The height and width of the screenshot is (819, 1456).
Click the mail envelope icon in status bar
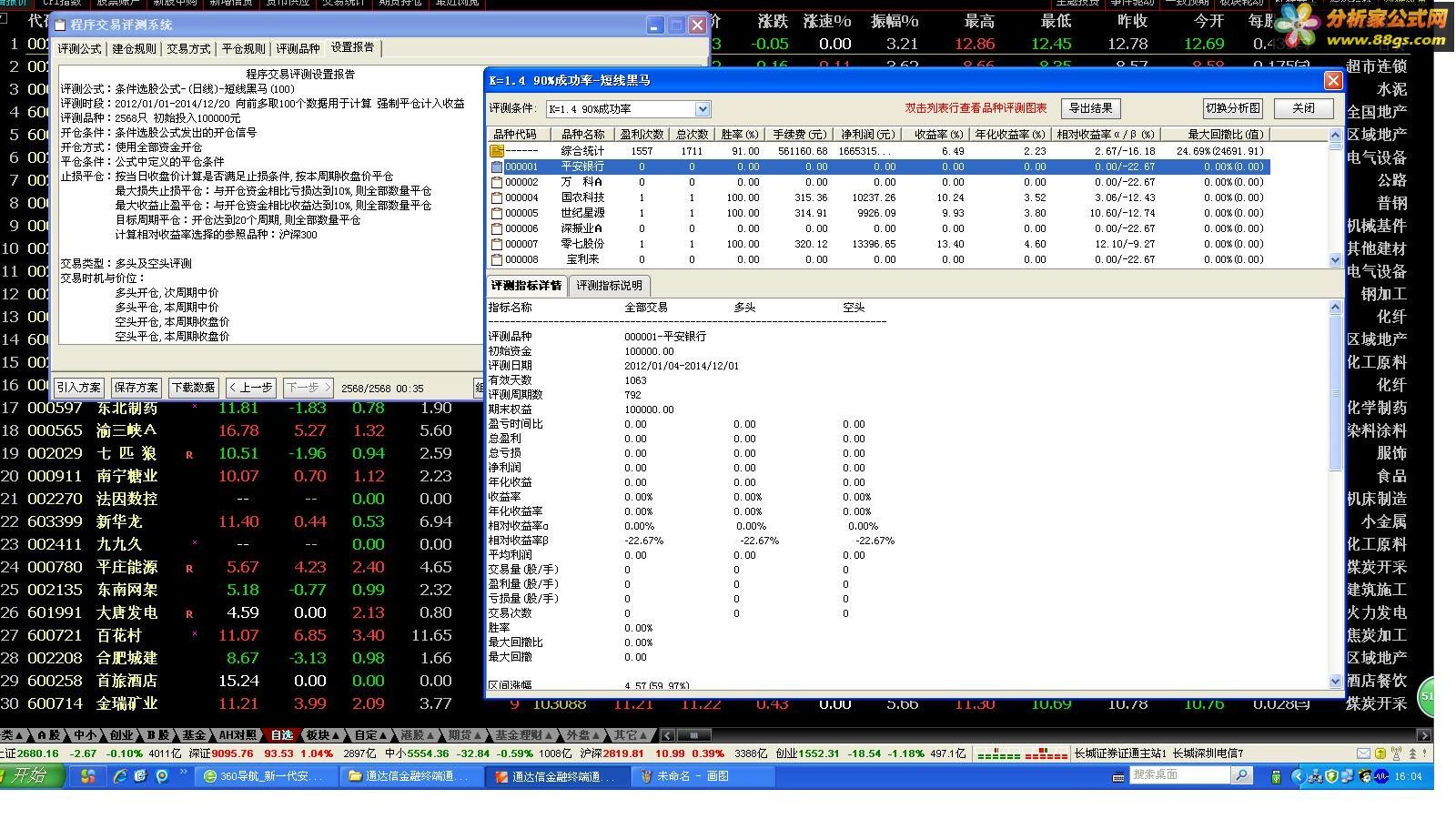click(1363, 753)
